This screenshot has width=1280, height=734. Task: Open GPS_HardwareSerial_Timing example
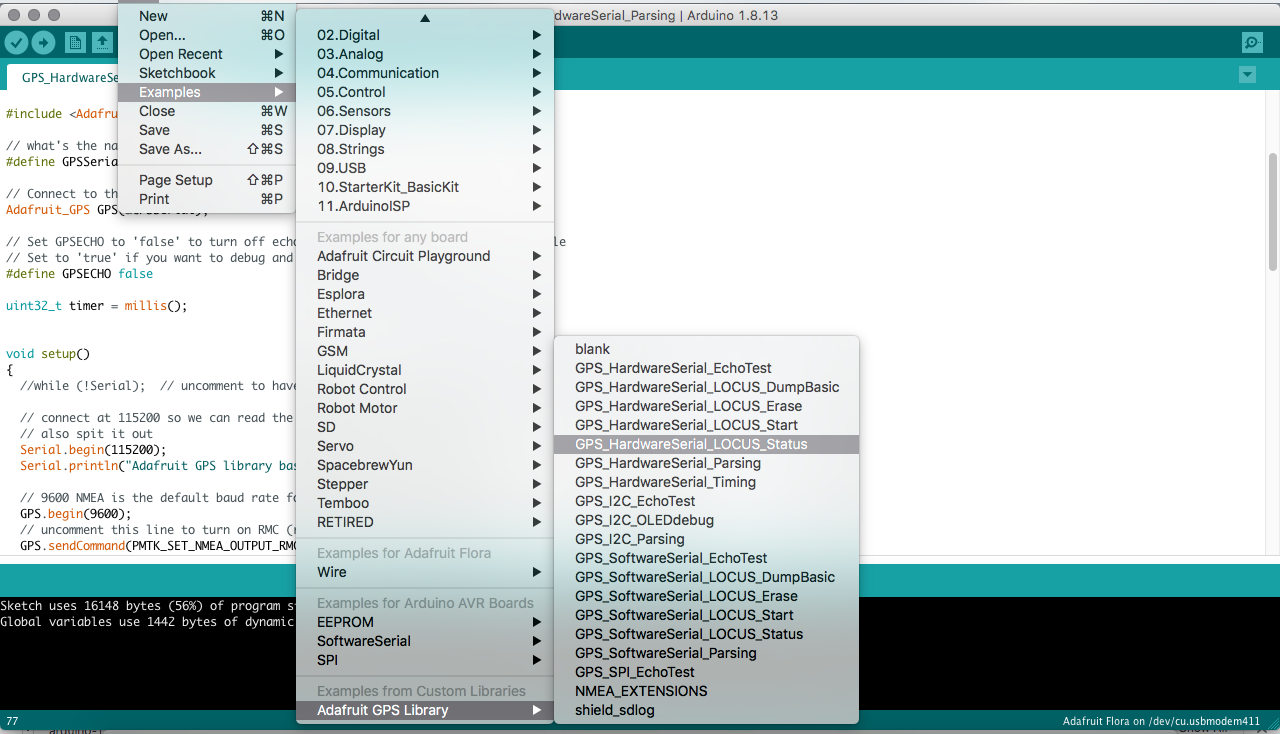point(706,482)
